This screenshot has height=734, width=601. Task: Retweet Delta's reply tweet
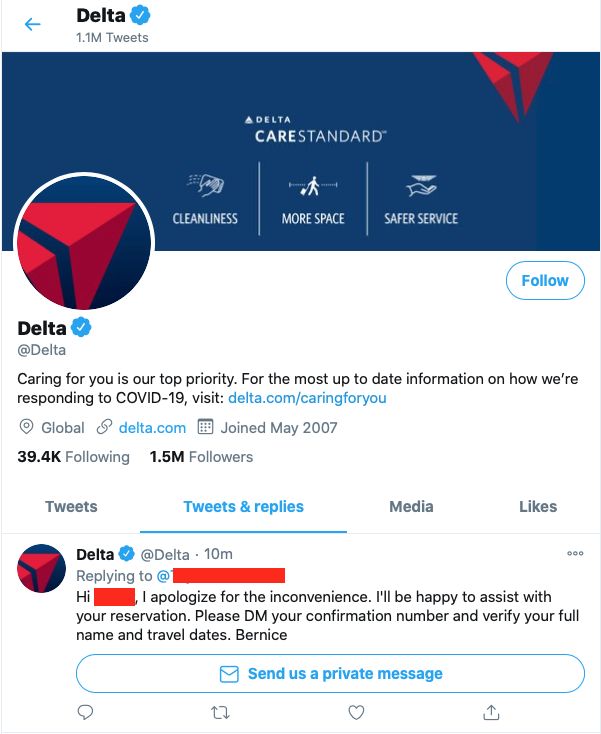[x=220, y=712]
